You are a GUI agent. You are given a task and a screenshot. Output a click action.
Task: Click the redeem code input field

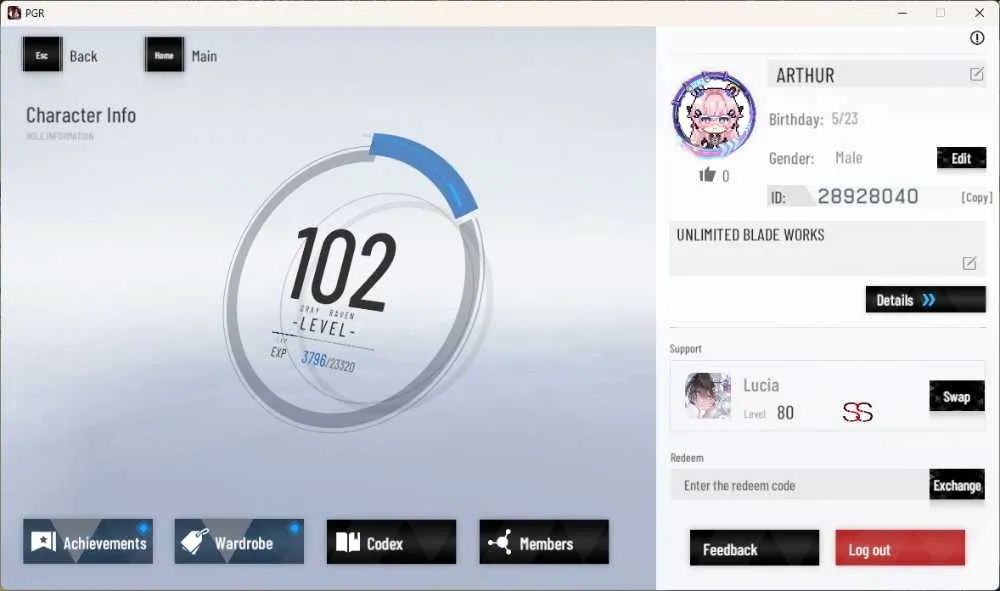click(800, 485)
